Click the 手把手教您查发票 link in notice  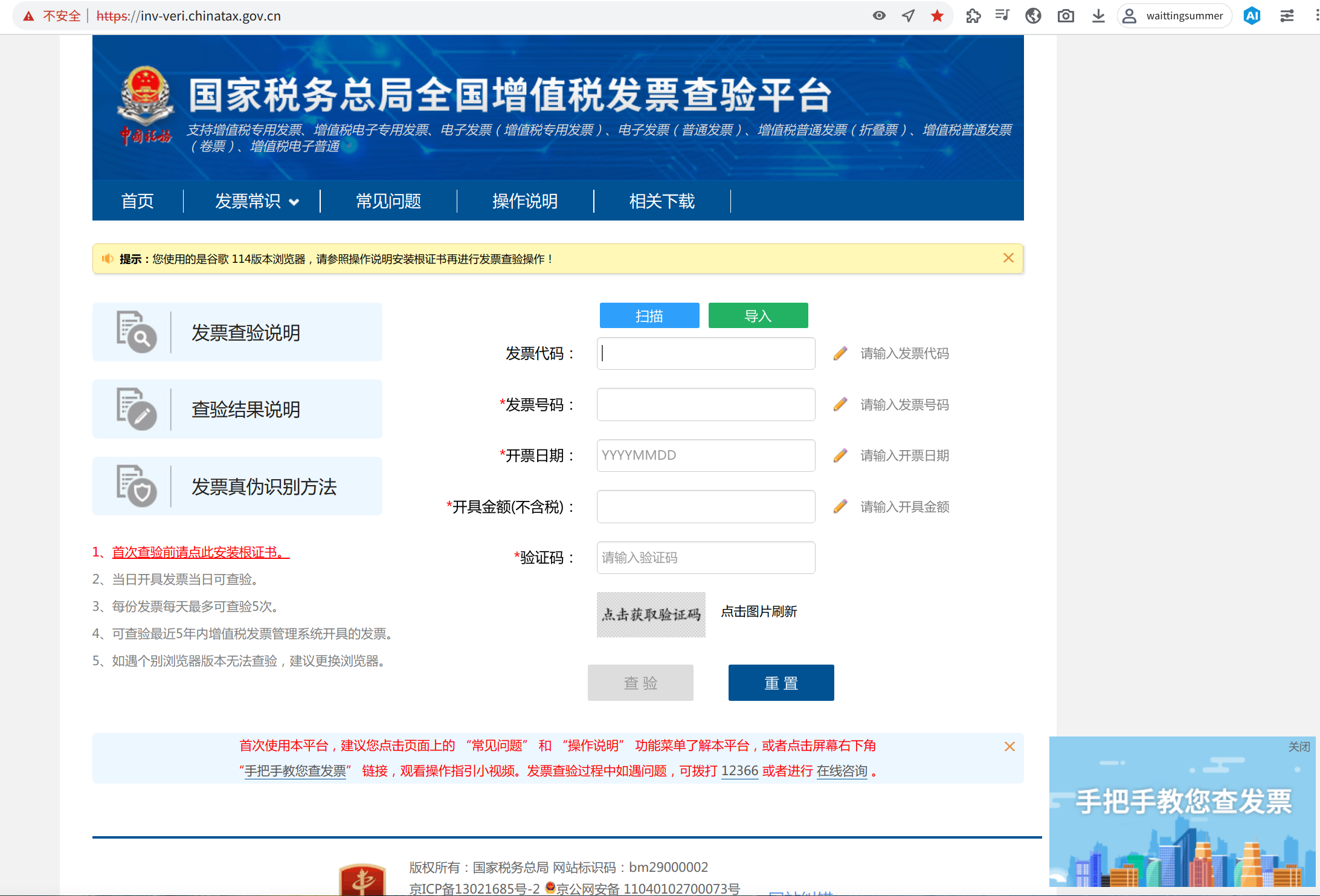[295, 771]
